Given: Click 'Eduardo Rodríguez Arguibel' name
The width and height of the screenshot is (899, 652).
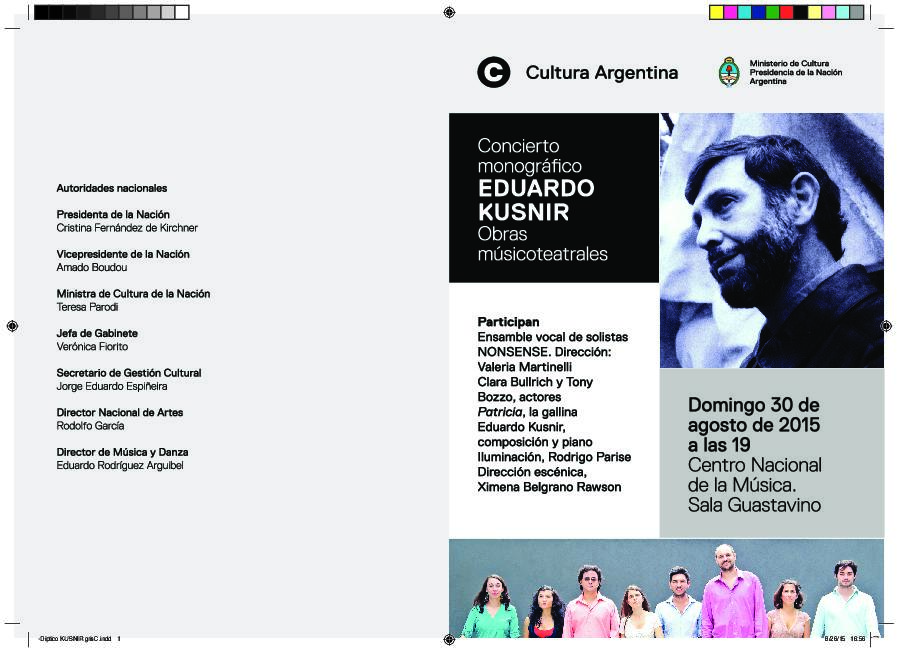Looking at the screenshot, I should [120, 465].
